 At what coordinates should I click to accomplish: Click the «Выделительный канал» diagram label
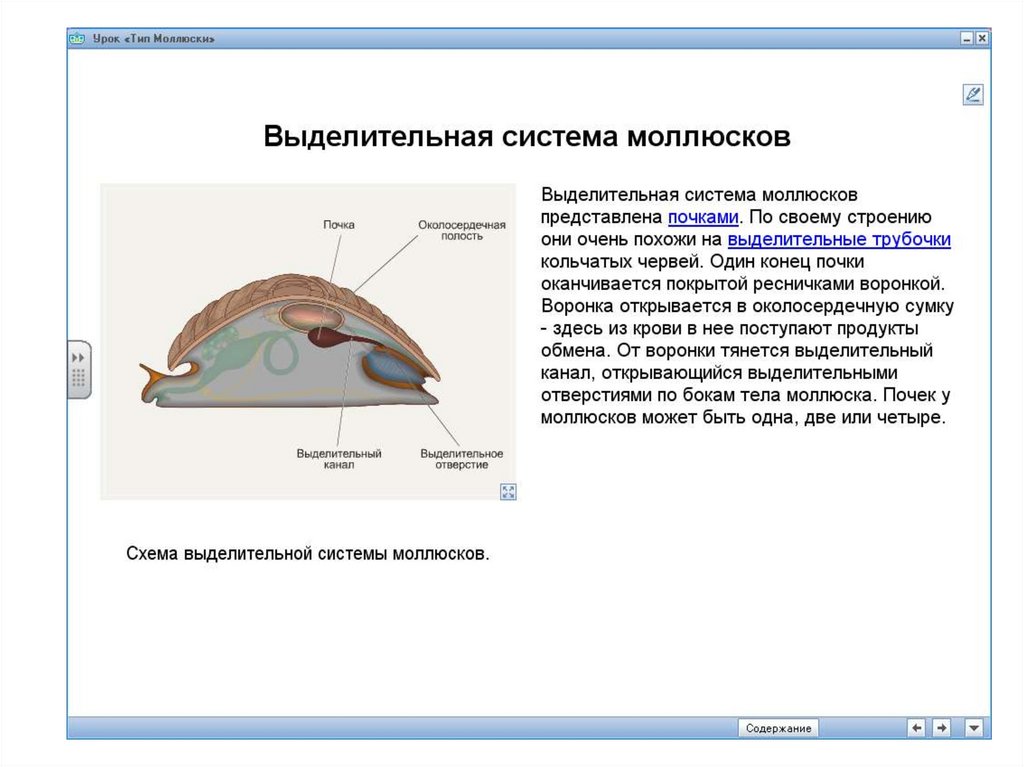338,459
